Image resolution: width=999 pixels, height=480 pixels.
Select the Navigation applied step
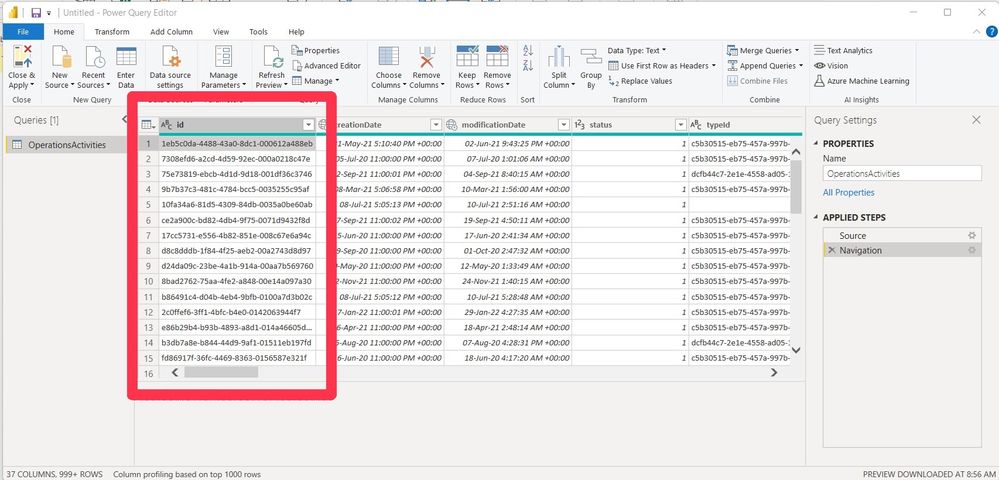[x=902, y=251]
